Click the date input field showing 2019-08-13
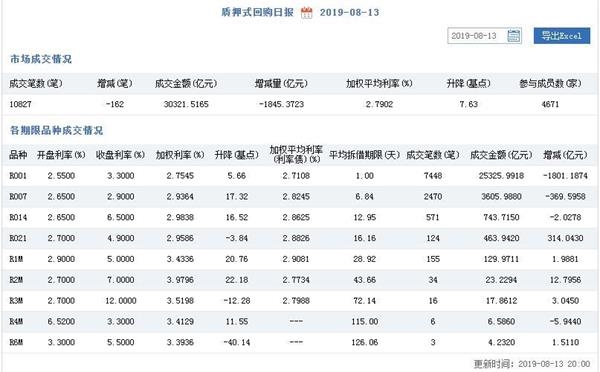600x372 pixels. pos(484,36)
